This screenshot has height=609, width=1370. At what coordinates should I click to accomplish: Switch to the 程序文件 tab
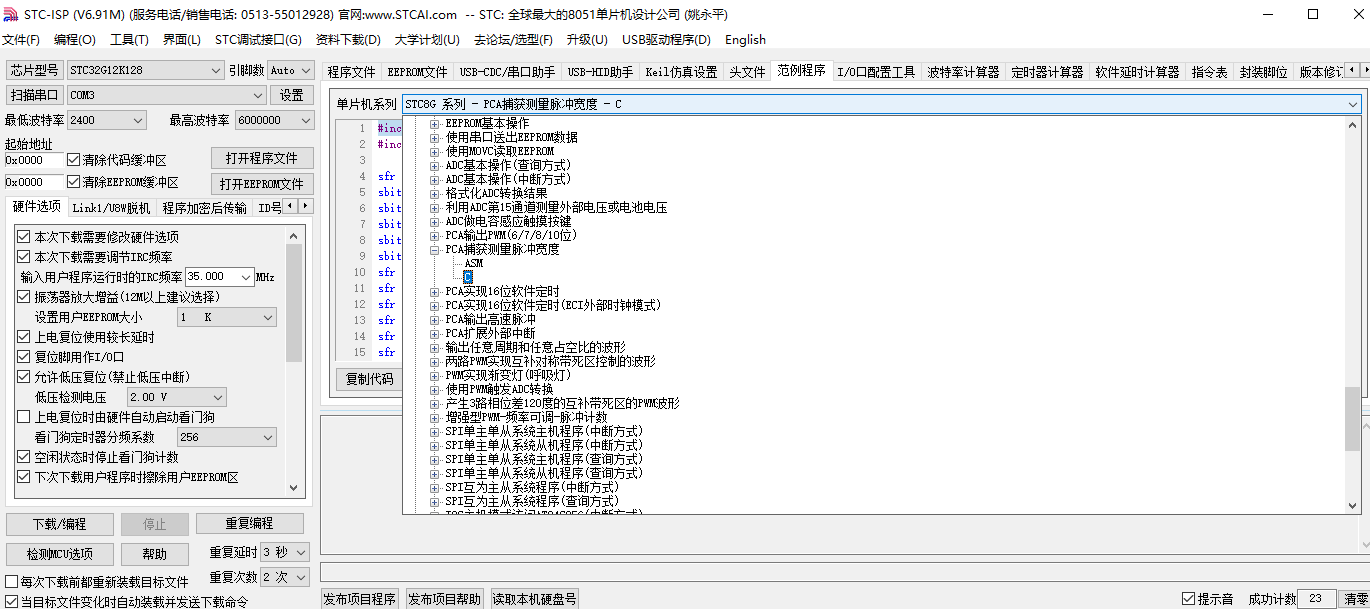click(x=352, y=72)
